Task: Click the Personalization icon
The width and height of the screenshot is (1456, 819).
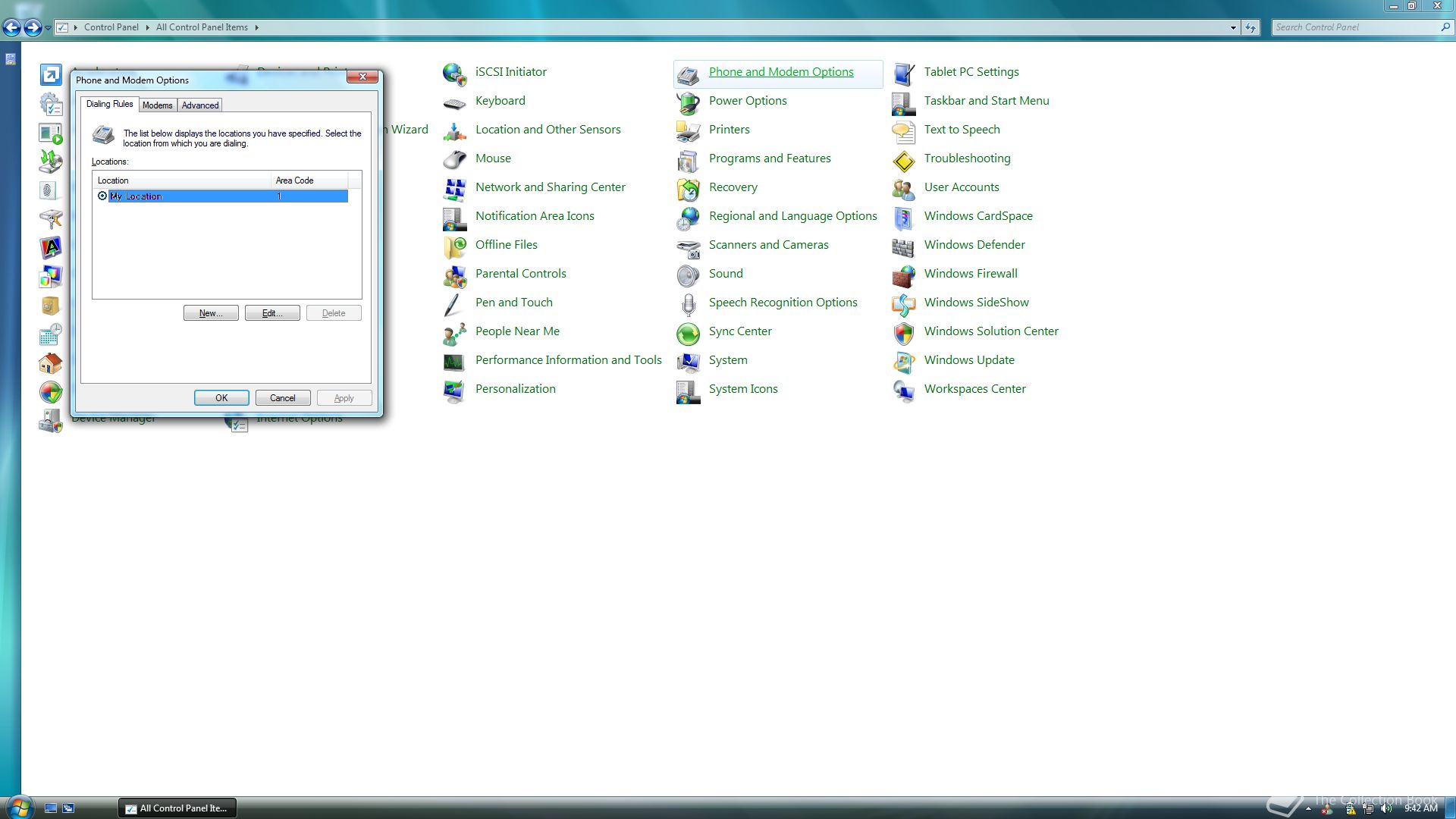Action: click(x=454, y=391)
